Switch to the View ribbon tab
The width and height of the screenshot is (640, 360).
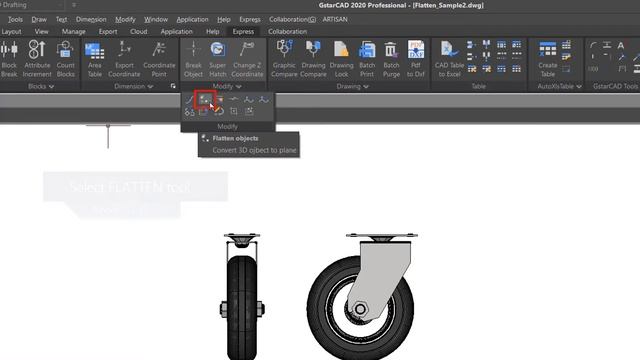[41, 31]
